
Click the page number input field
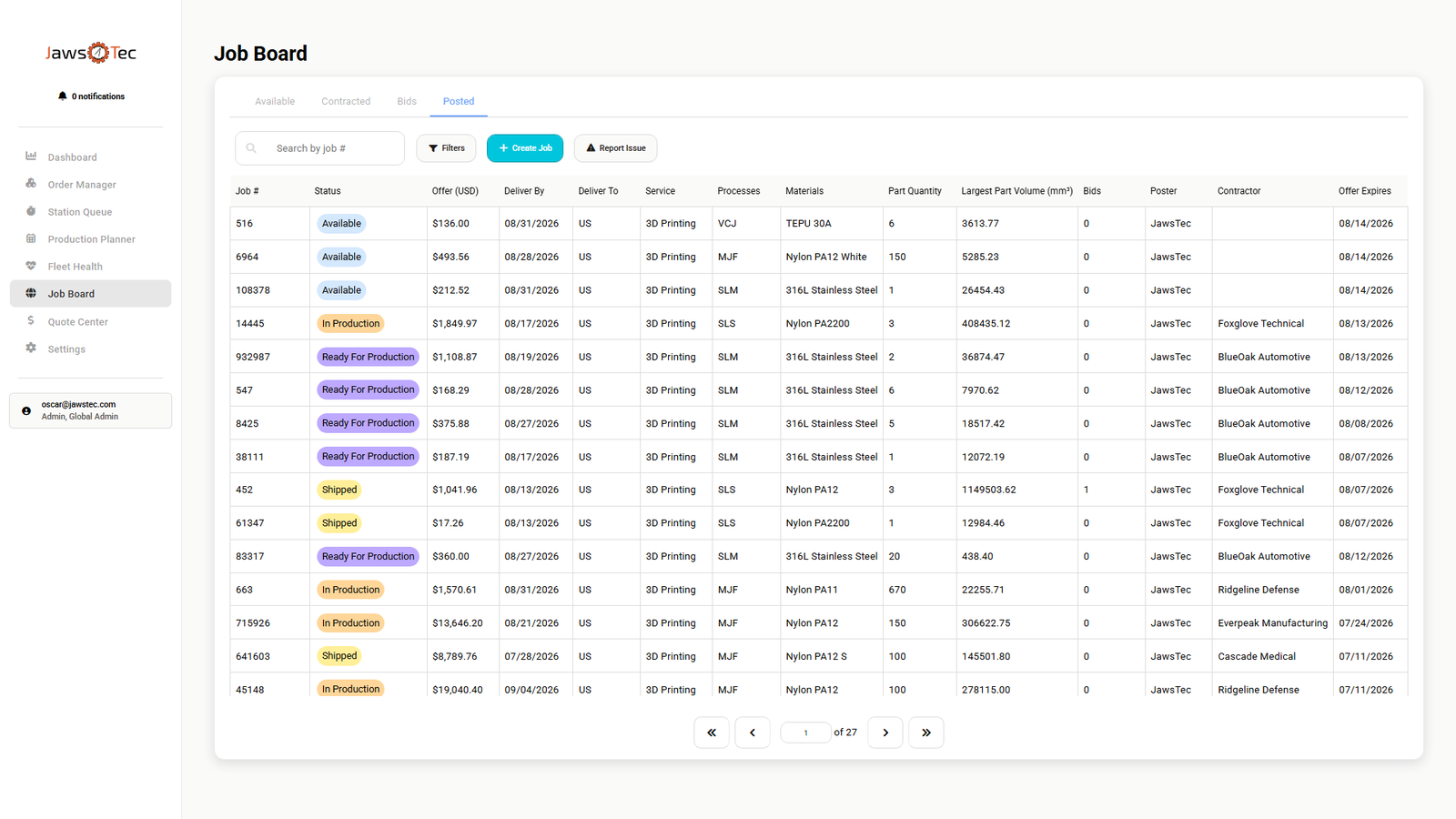(805, 733)
